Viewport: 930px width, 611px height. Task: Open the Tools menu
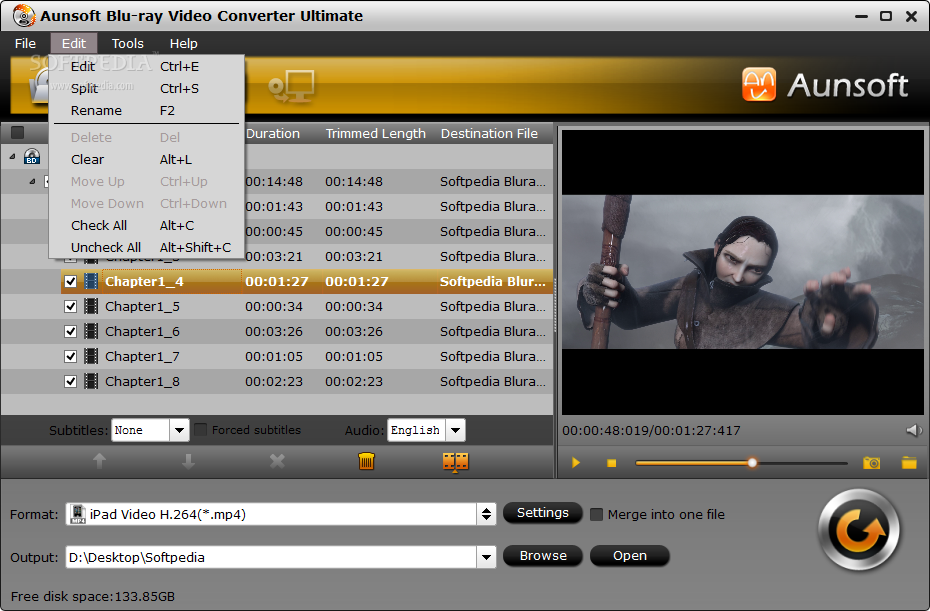coord(128,43)
